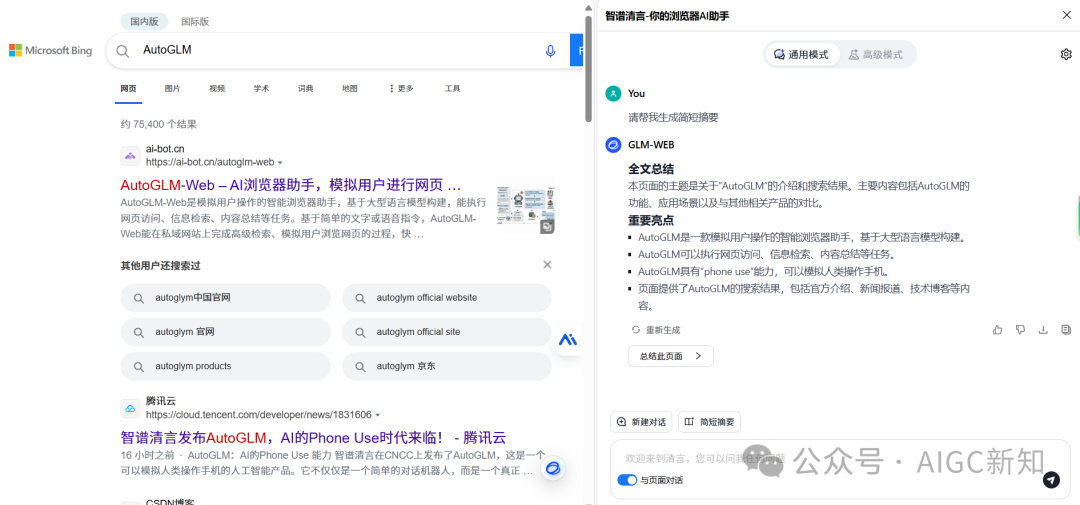1080x505 pixels.
Task: Copy the summary response icon
Action: coord(1066,330)
